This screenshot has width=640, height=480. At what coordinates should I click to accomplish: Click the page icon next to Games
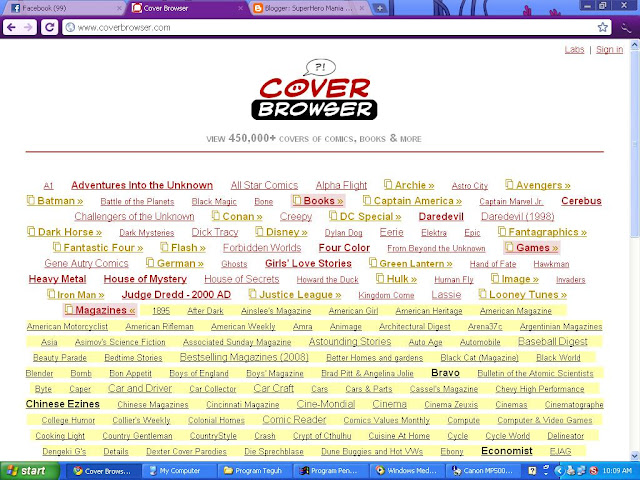[509, 247]
